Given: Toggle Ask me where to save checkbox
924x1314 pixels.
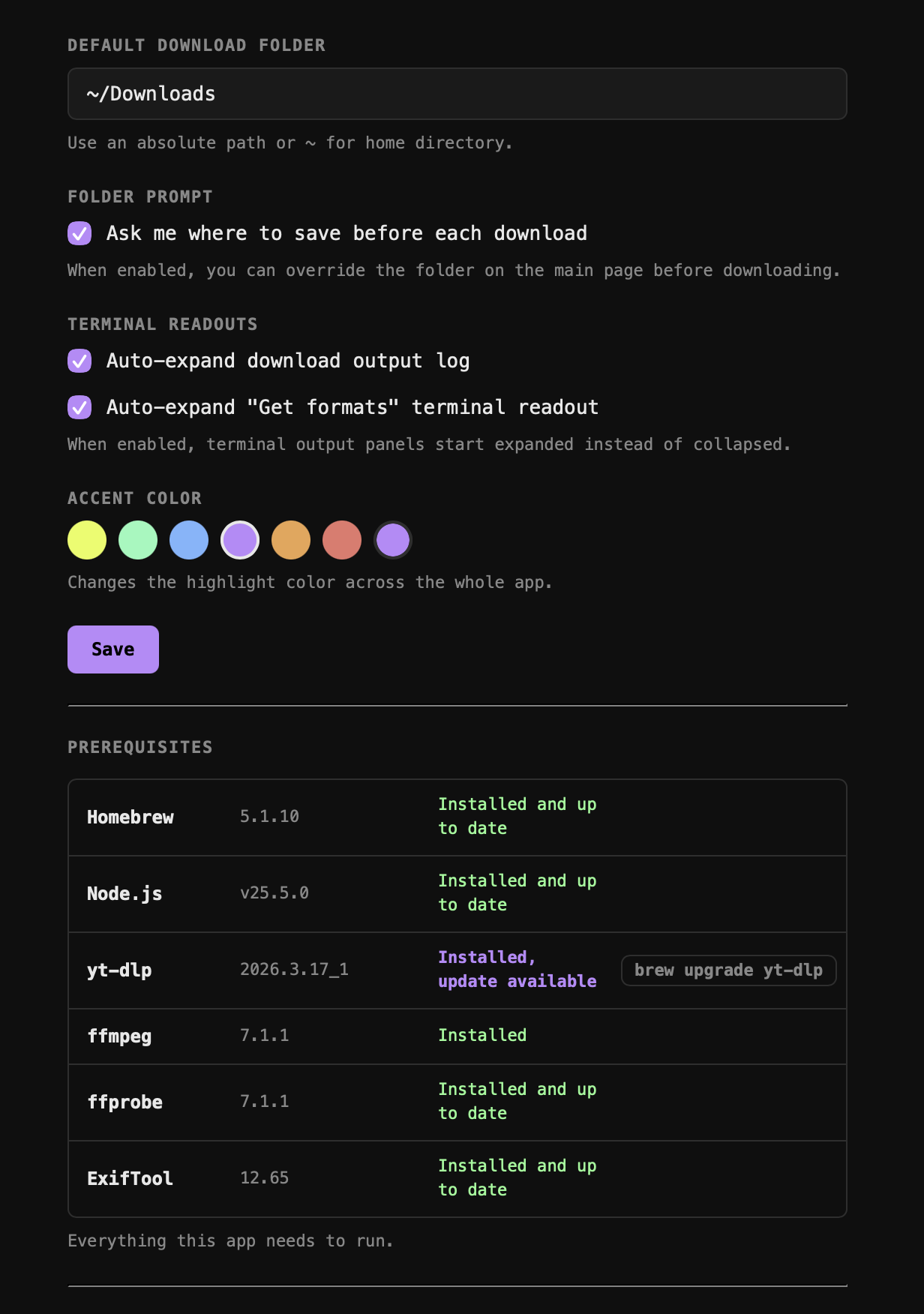Looking at the screenshot, I should 79,233.
